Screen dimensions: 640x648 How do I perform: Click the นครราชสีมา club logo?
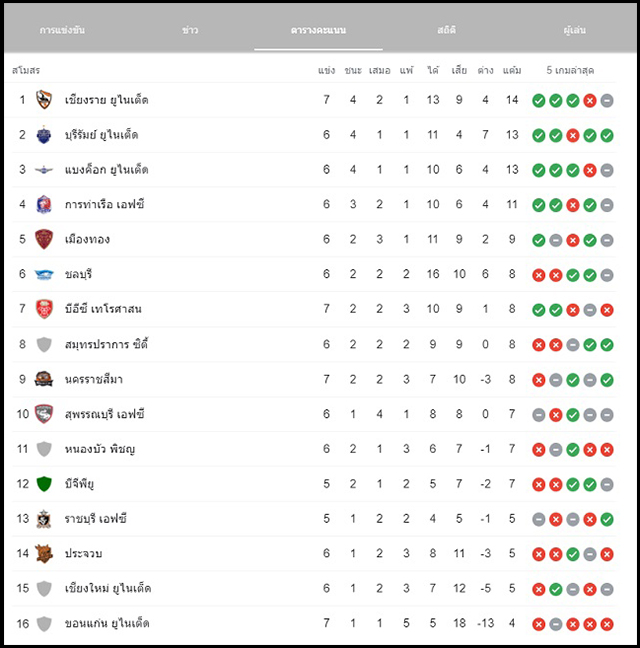tap(44, 379)
